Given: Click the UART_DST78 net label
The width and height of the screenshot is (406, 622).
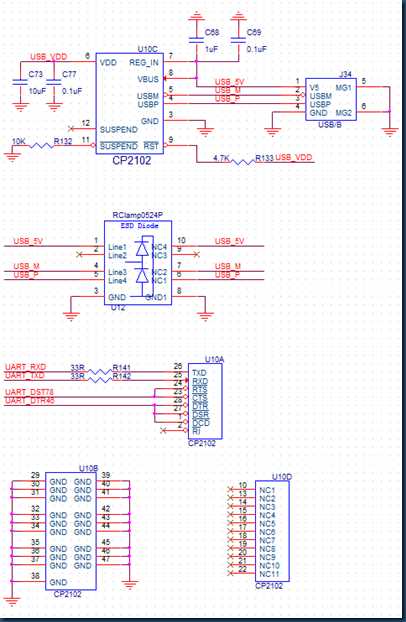Looking at the screenshot, I should [29, 392].
